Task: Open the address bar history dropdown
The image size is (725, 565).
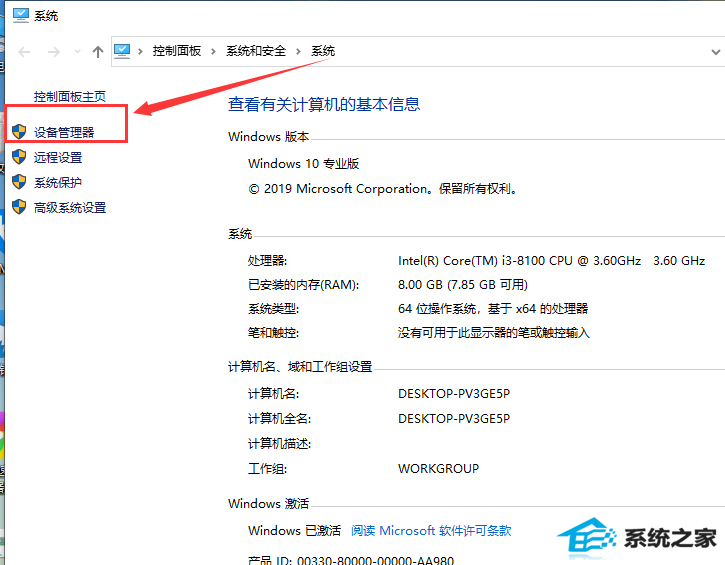Action: 715,52
